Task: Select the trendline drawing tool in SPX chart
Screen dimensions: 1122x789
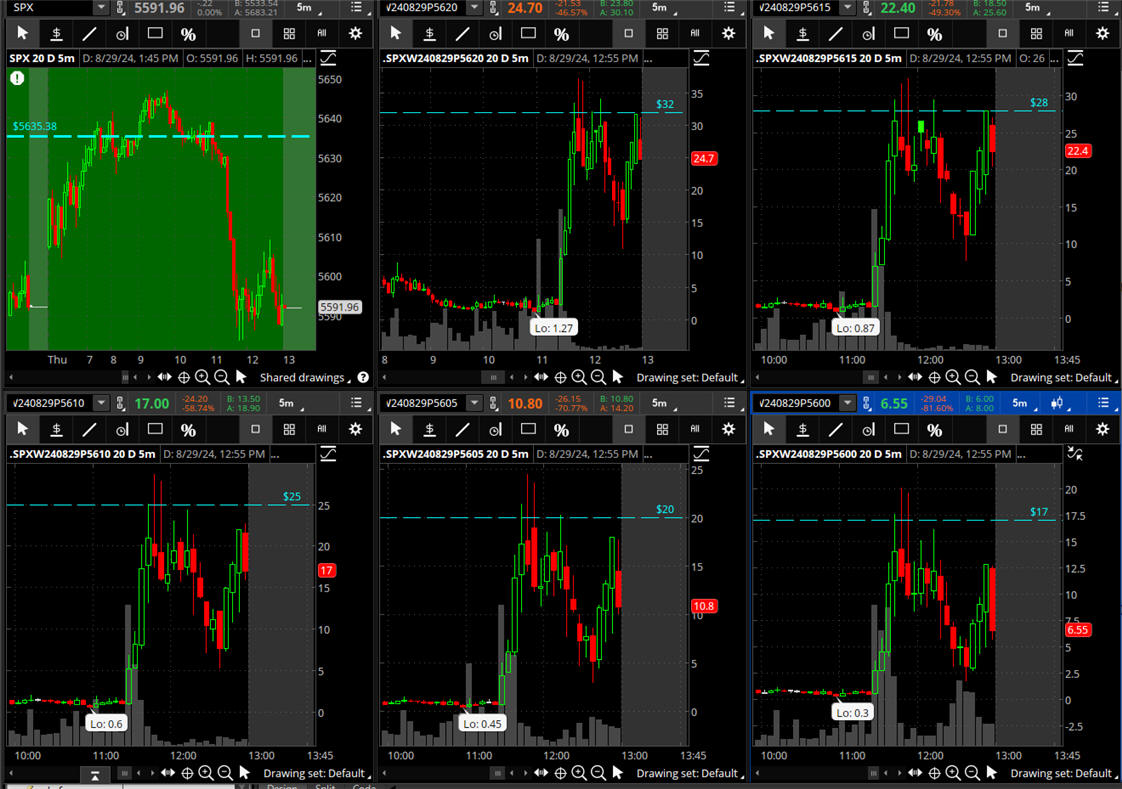Action: 89,33
